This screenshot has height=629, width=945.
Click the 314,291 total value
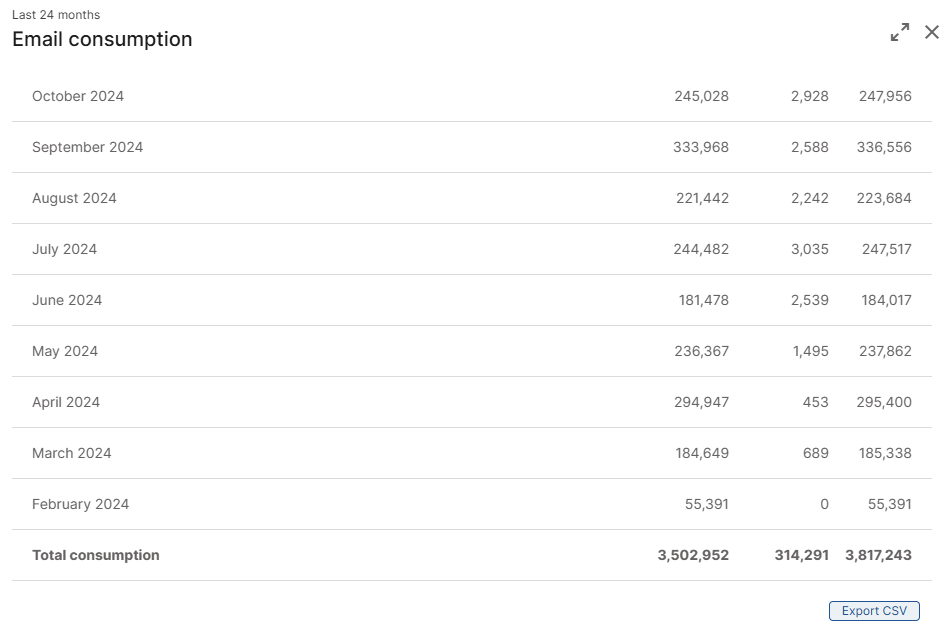802,555
